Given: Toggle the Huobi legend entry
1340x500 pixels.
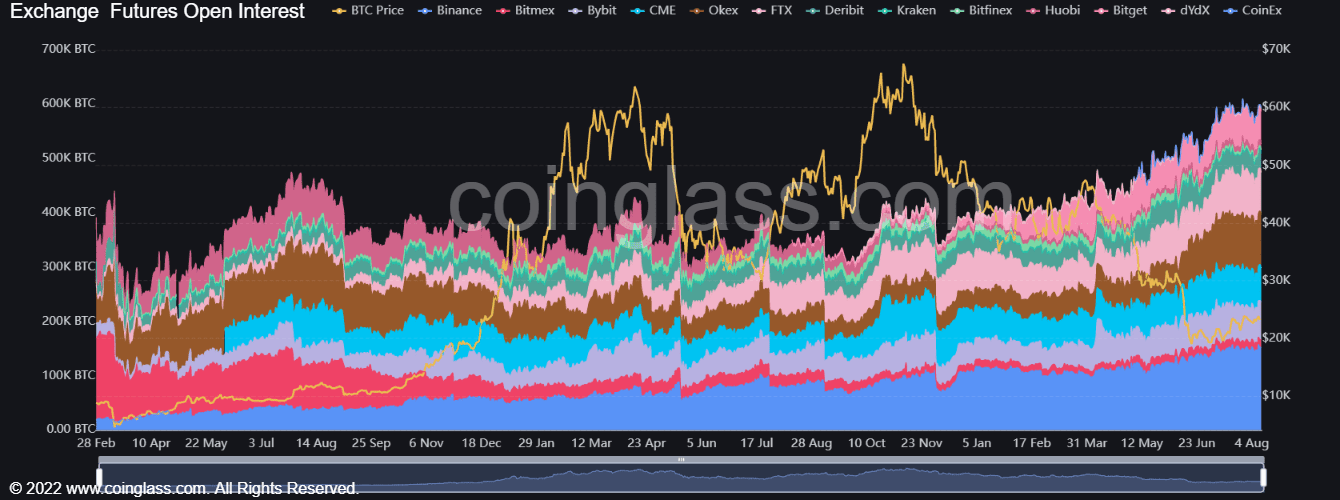Looking at the screenshot, I should [x=1052, y=11].
